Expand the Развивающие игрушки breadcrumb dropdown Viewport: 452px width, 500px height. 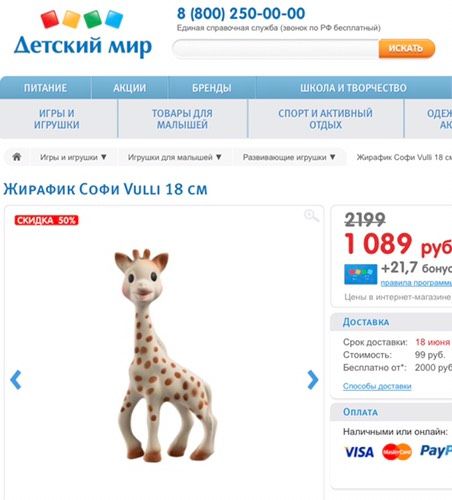click(333, 157)
